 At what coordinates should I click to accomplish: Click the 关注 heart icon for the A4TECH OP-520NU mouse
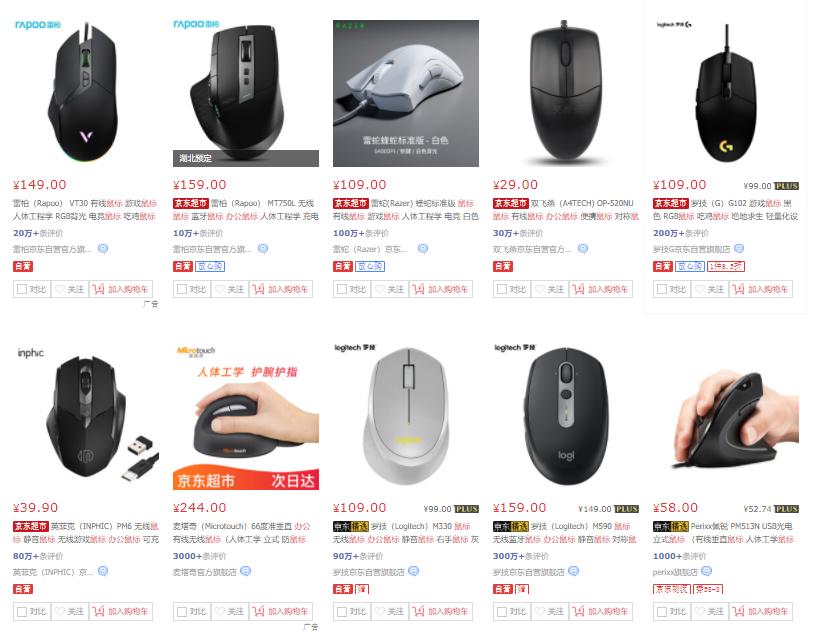point(540,289)
